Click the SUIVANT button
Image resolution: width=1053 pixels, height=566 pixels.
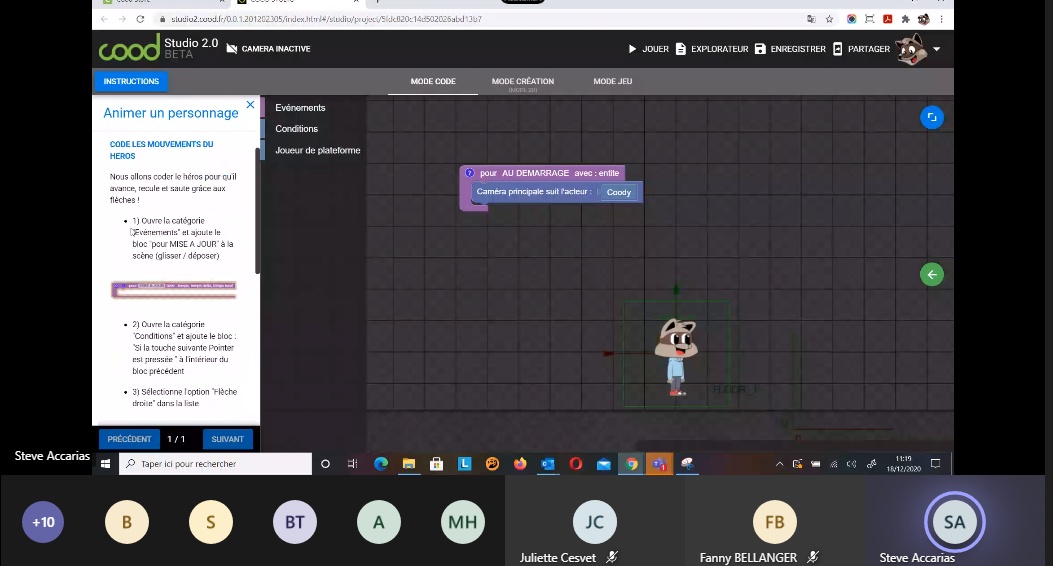coord(227,439)
